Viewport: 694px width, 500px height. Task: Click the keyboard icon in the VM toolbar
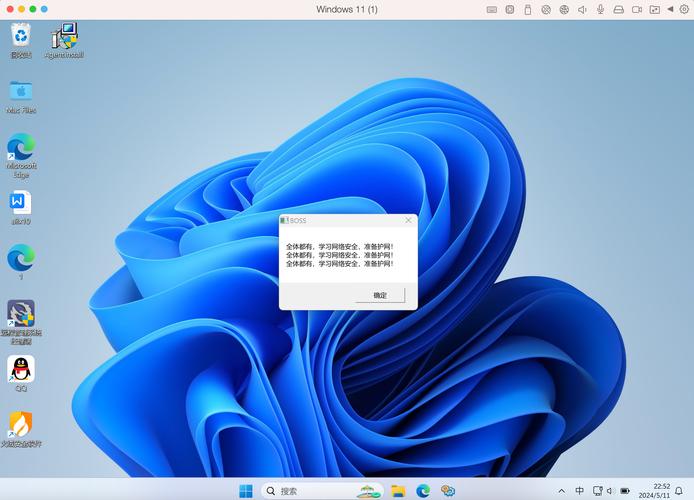coord(492,9)
